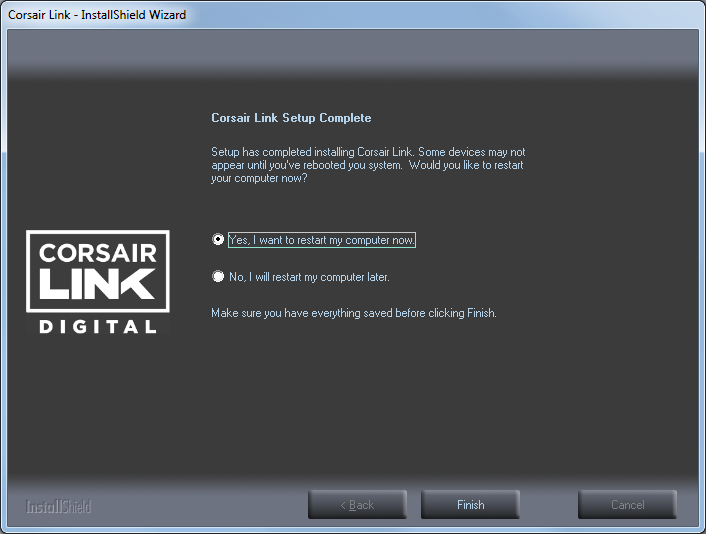Click the text "Make sure you have everything saved"
This screenshot has height=534, width=706.
tap(302, 313)
